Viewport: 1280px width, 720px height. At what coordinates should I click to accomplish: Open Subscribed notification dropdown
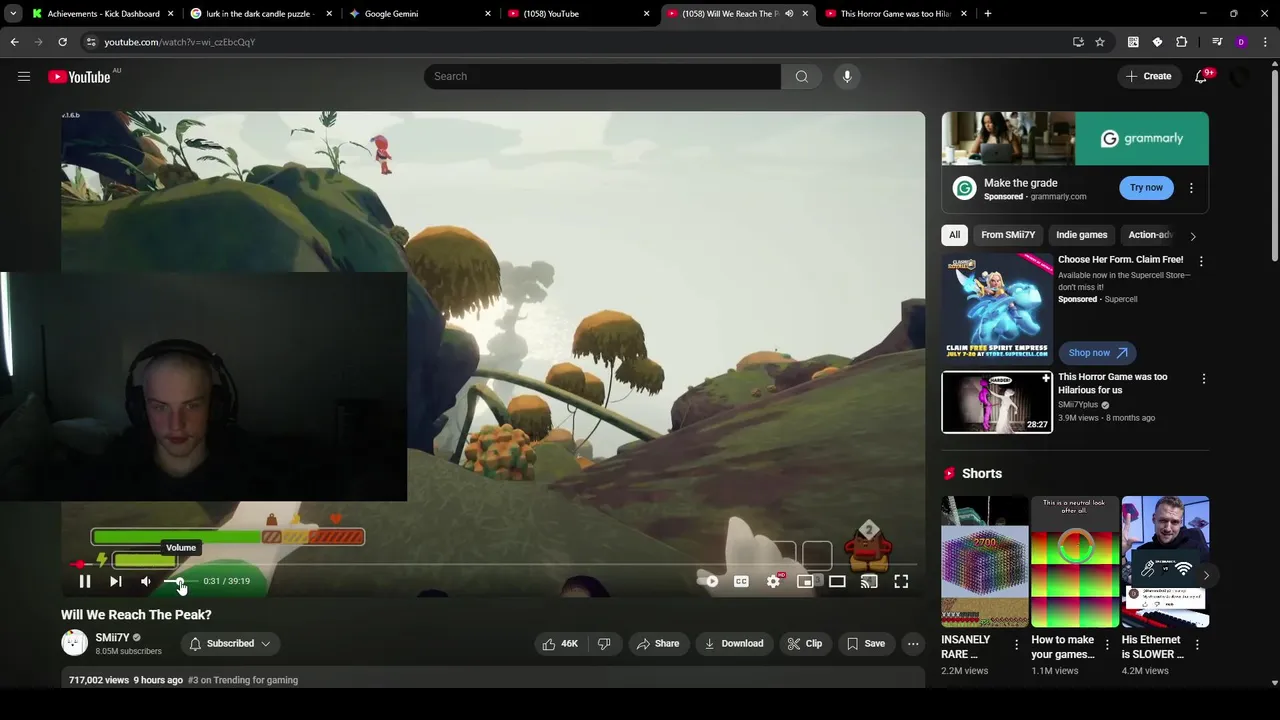(230, 644)
